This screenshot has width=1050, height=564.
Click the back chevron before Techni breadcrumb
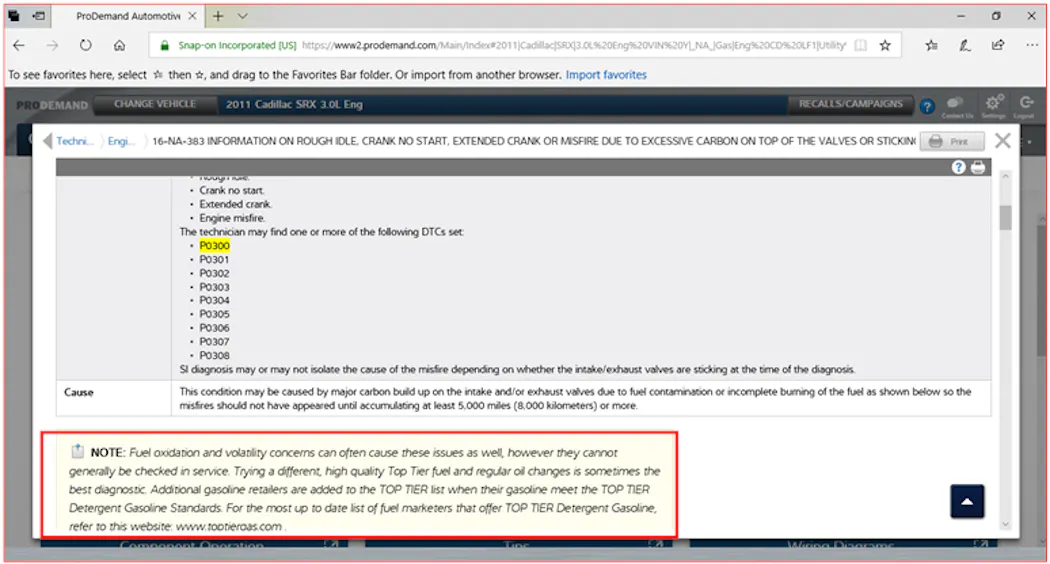(x=47, y=141)
